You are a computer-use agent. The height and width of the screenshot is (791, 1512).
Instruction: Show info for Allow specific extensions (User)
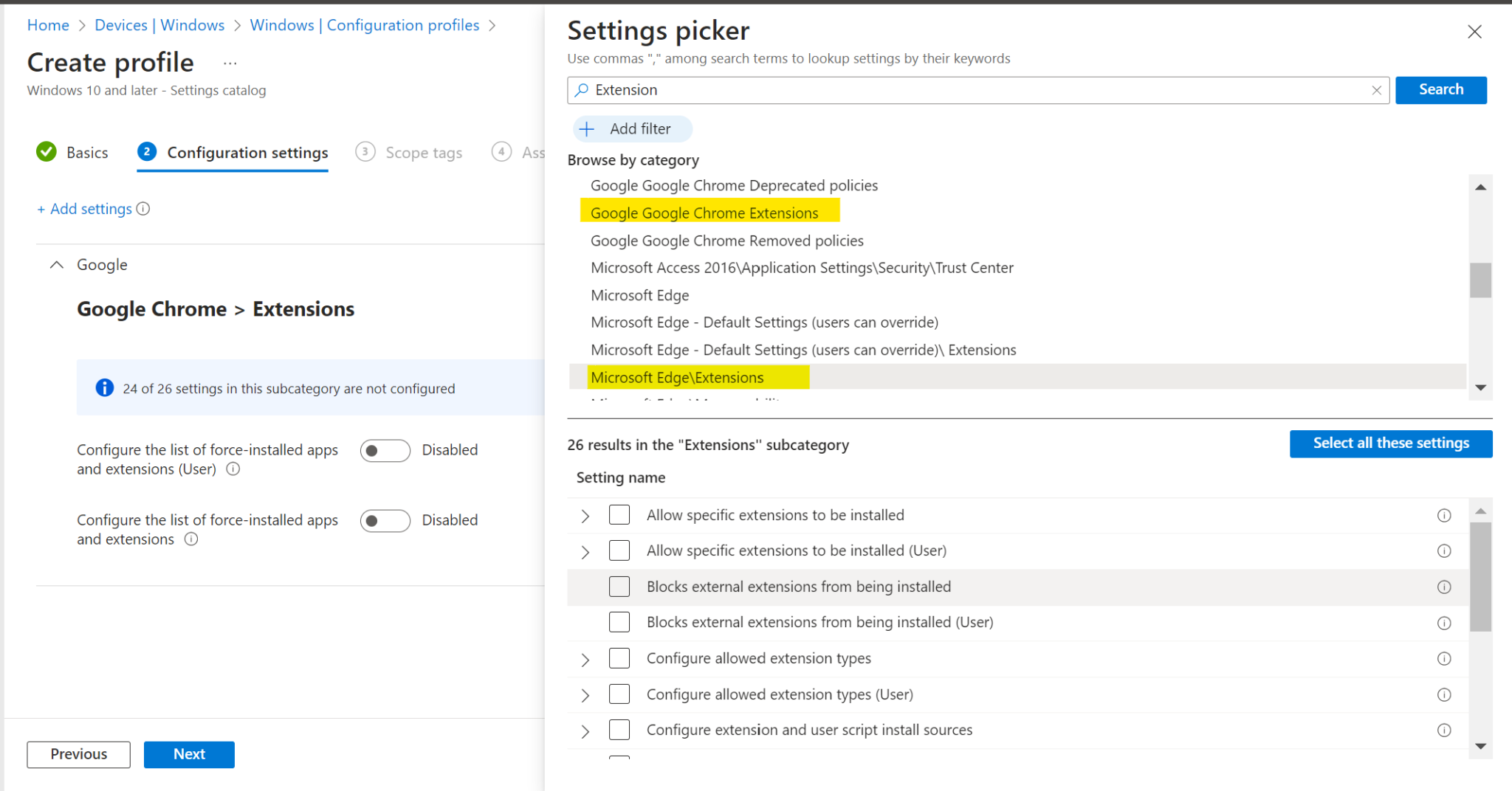pos(1444,551)
